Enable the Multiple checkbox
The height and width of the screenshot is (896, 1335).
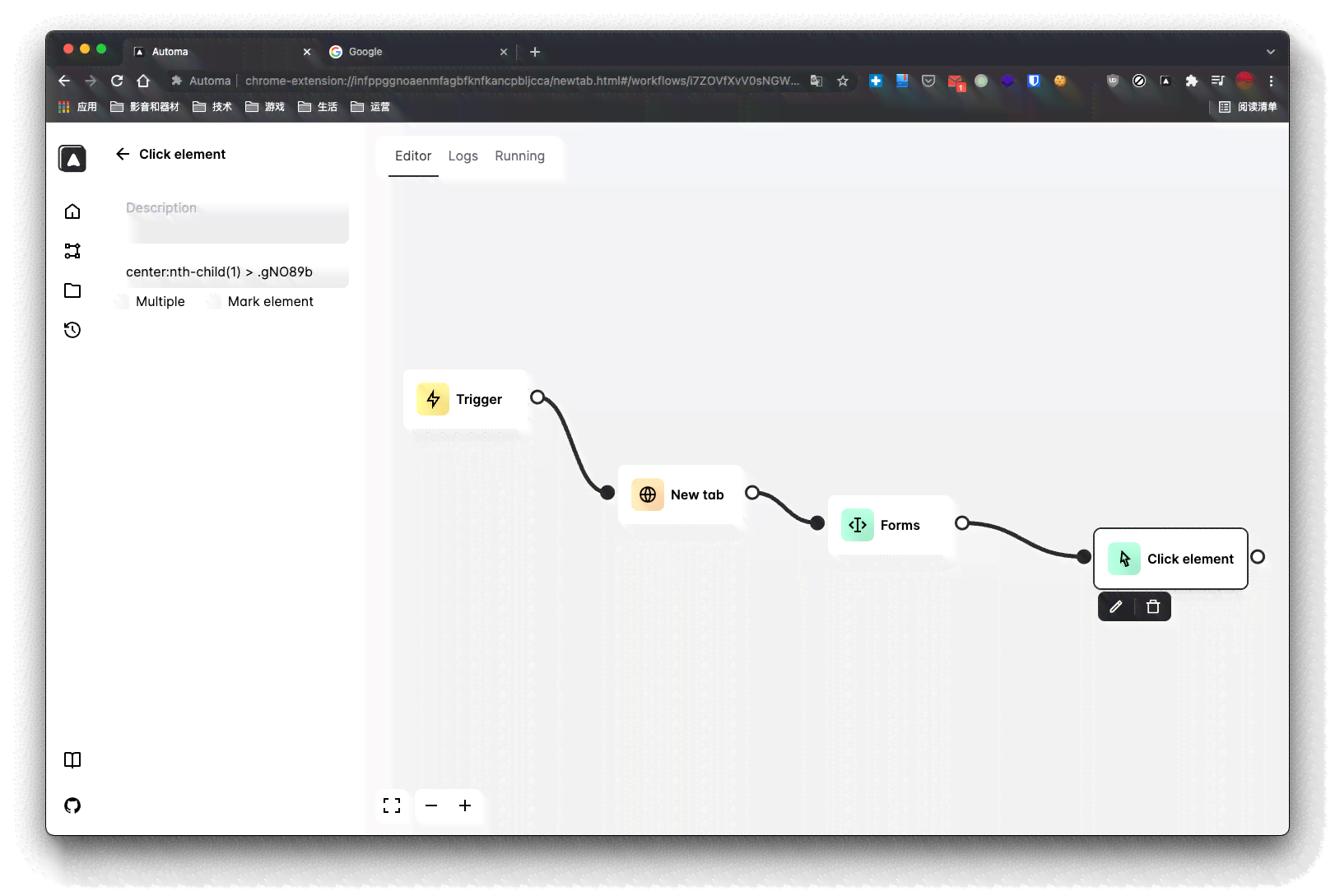(x=123, y=301)
